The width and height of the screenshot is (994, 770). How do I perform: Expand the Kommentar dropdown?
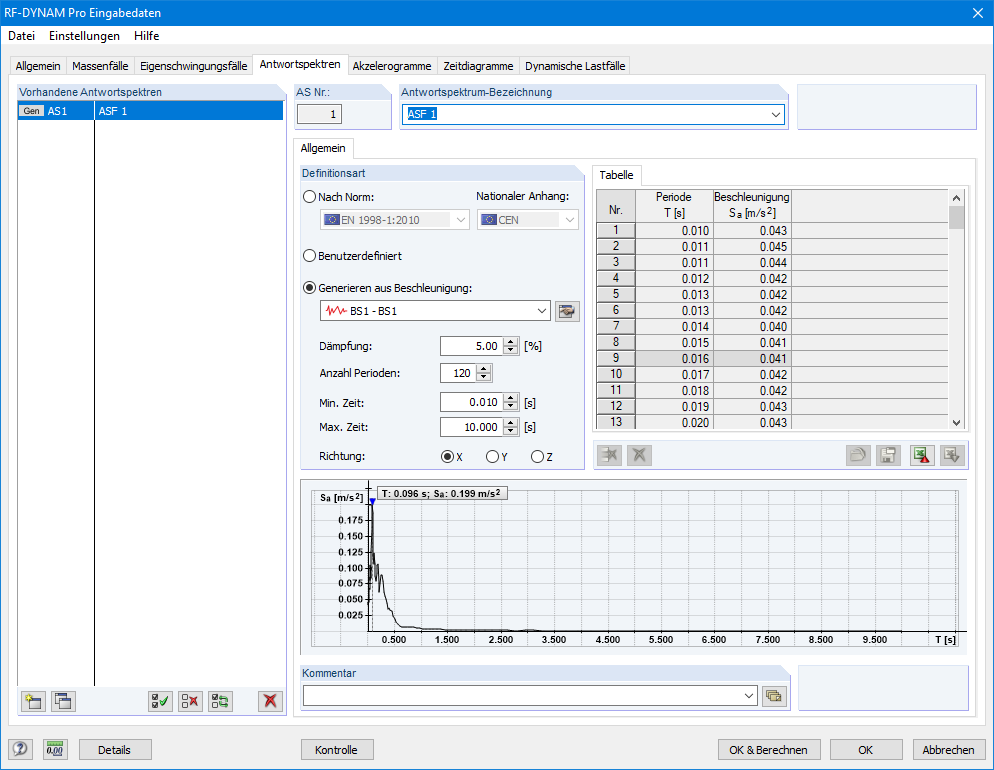749,696
